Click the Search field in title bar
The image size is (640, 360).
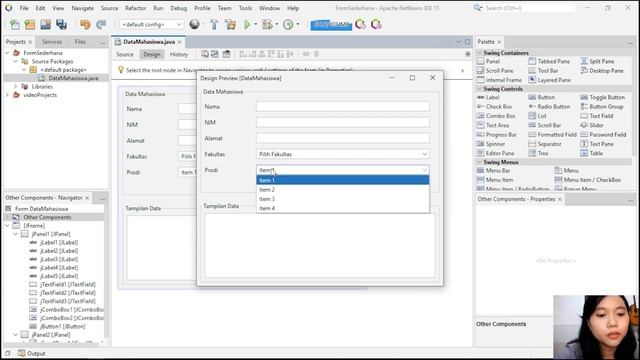click(529, 8)
